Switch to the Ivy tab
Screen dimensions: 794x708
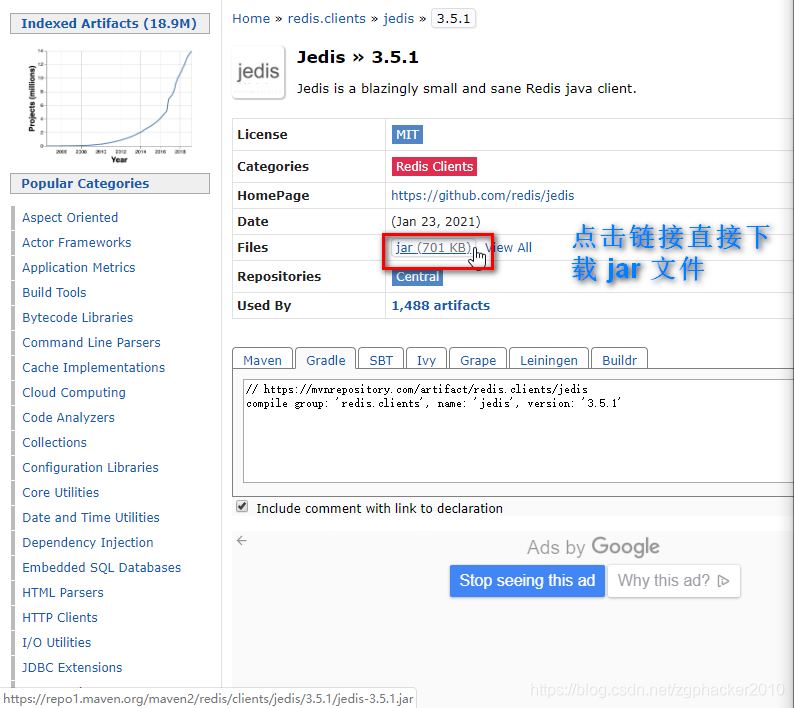pyautogui.click(x=426, y=360)
